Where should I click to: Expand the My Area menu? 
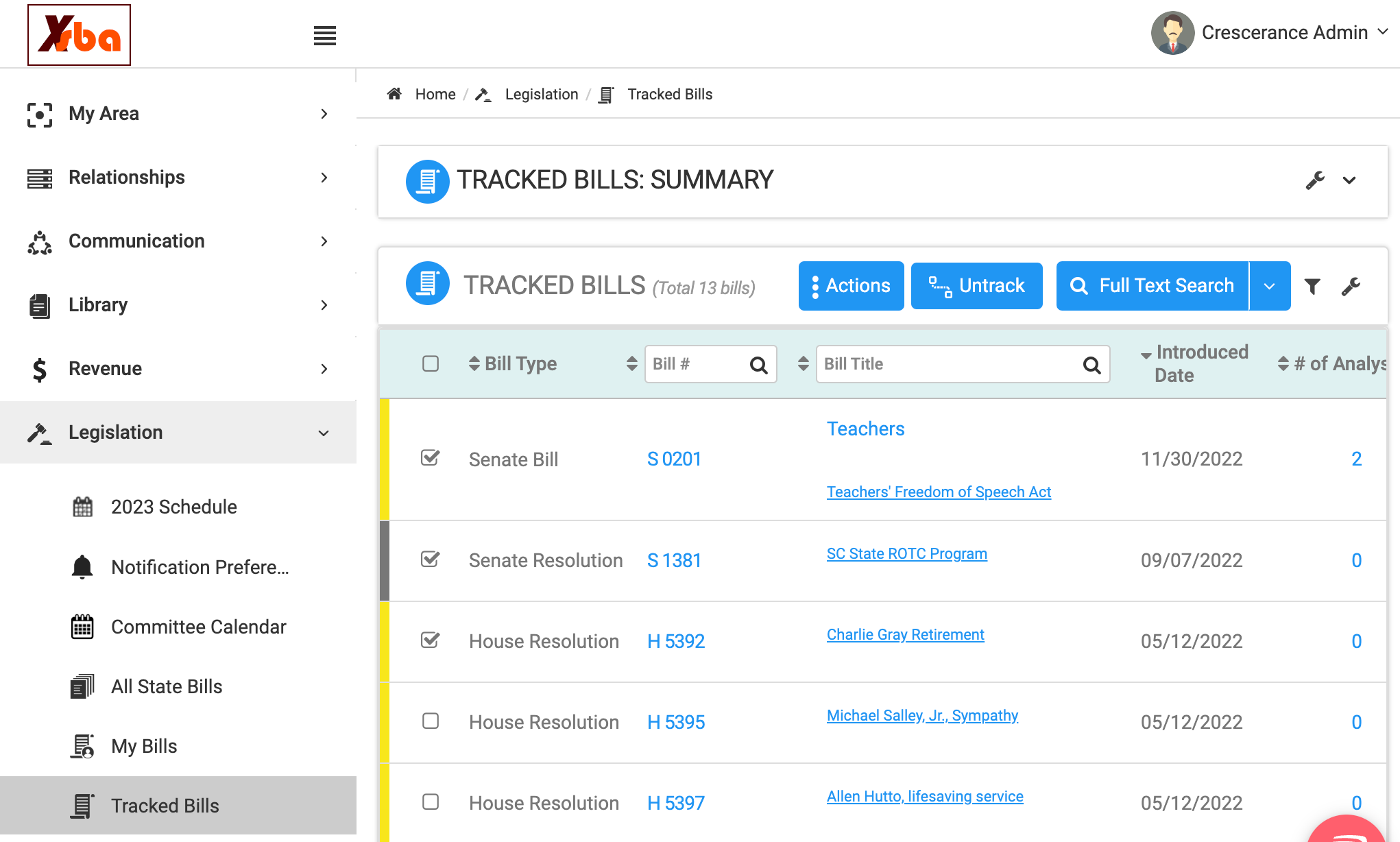pos(178,114)
